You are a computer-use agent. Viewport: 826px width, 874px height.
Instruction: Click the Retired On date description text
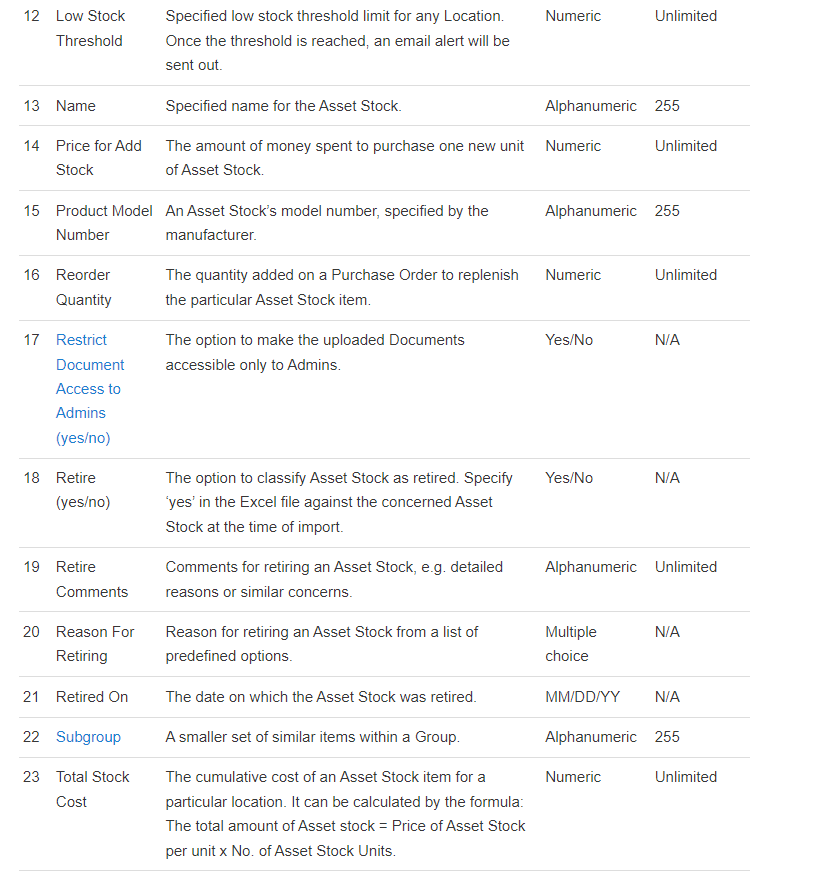[x=321, y=697]
